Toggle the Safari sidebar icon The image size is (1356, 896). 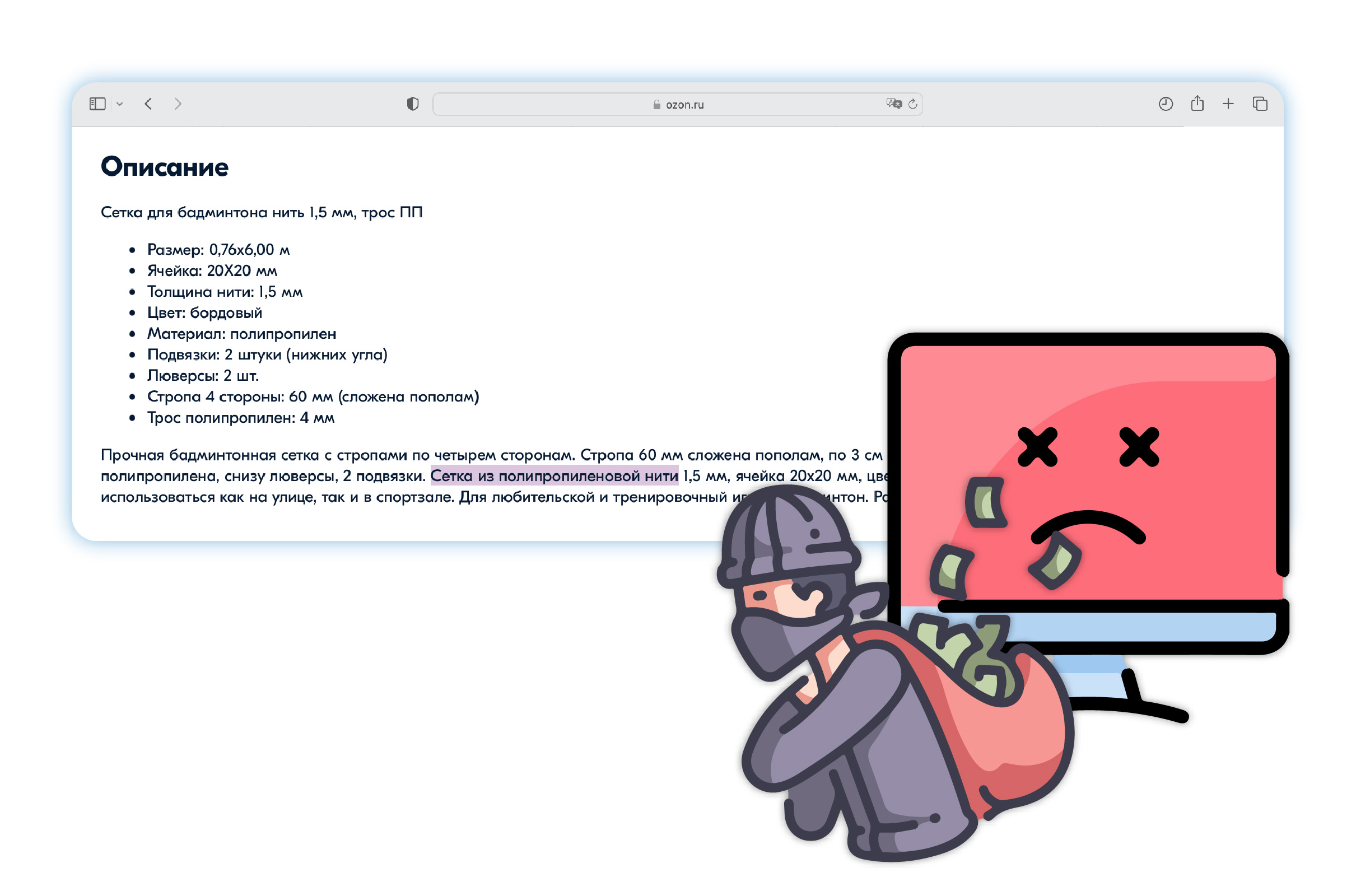tap(97, 104)
